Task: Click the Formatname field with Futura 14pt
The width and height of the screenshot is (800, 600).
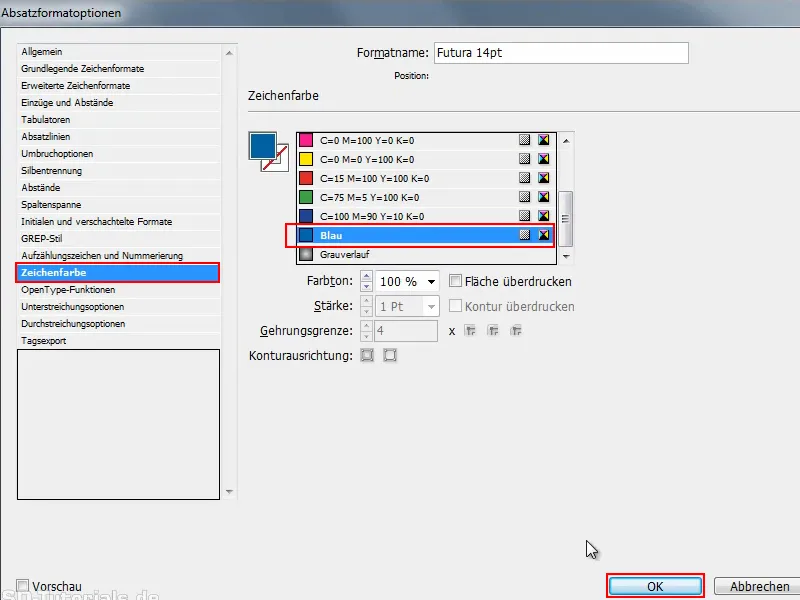Action: point(561,53)
